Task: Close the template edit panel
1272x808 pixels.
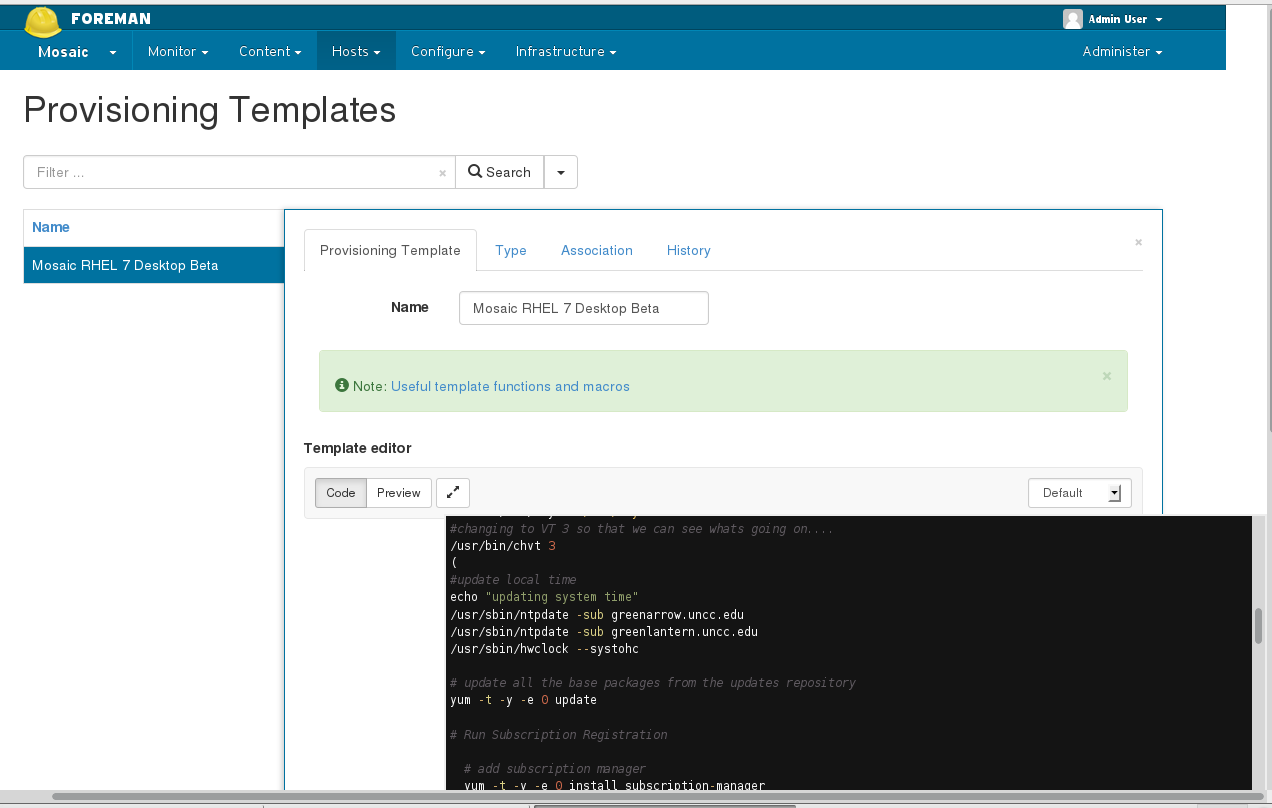Action: pyautogui.click(x=1138, y=242)
